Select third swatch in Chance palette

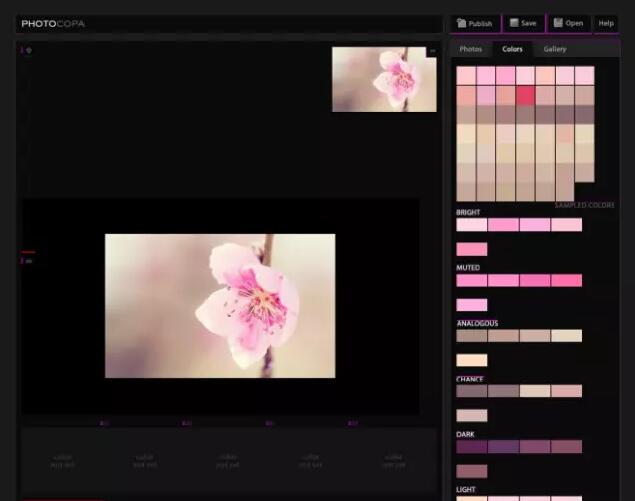click(x=535, y=391)
